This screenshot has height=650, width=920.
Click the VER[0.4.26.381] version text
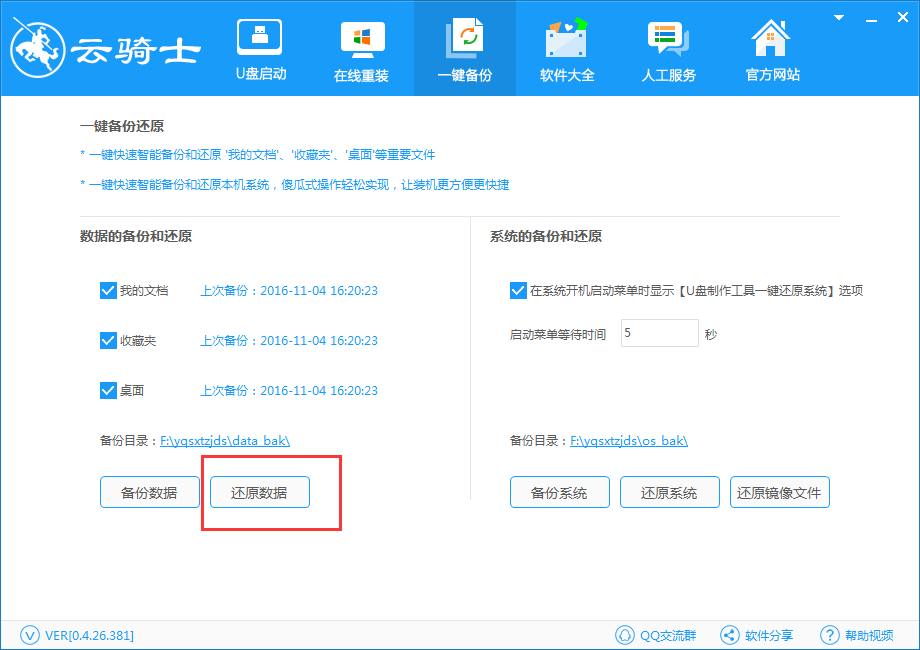click(89, 635)
